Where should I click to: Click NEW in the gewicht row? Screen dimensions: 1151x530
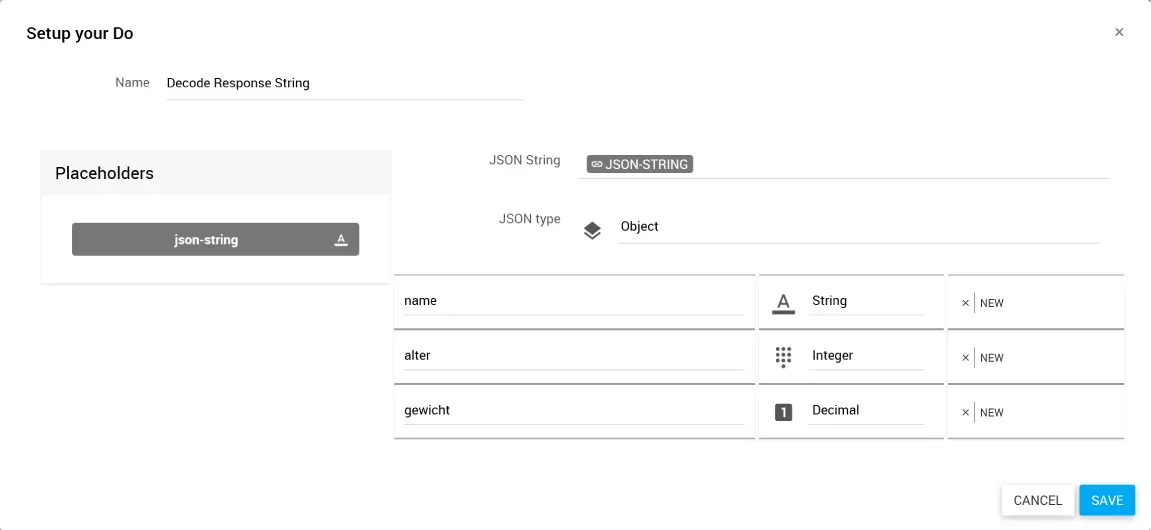point(992,413)
